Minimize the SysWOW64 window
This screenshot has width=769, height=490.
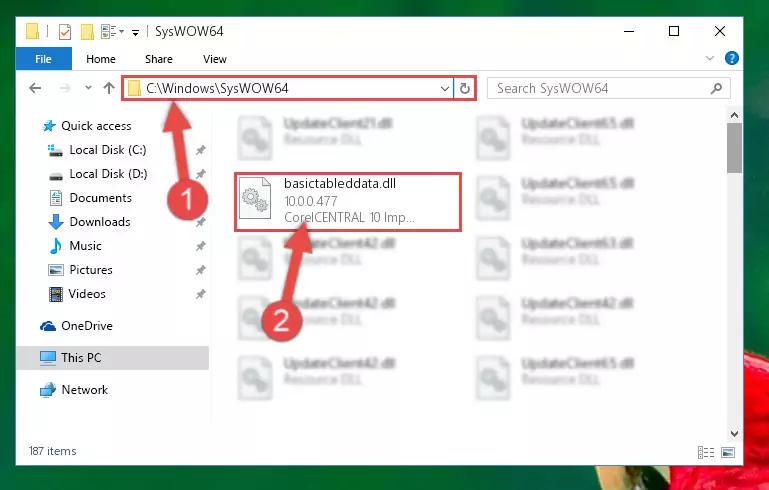629,31
